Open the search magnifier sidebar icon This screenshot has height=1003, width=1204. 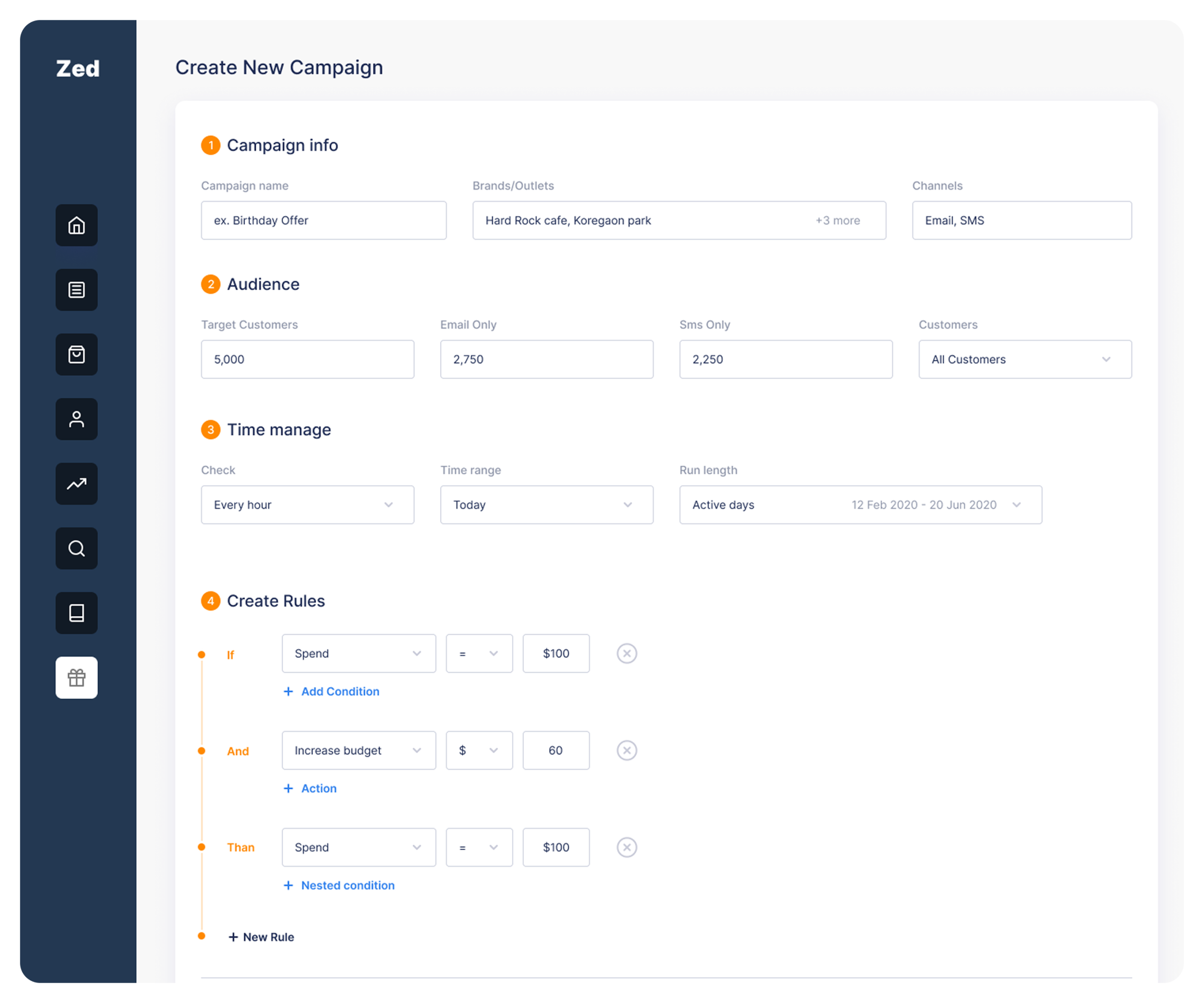click(76, 549)
